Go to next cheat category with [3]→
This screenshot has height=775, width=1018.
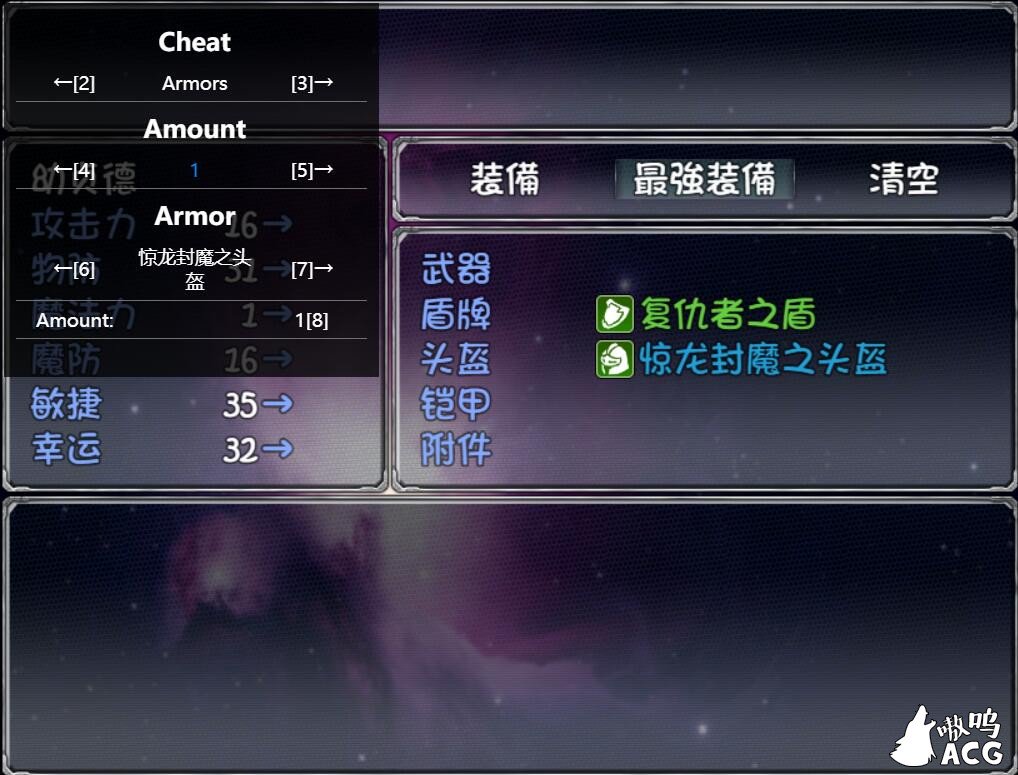coord(312,83)
